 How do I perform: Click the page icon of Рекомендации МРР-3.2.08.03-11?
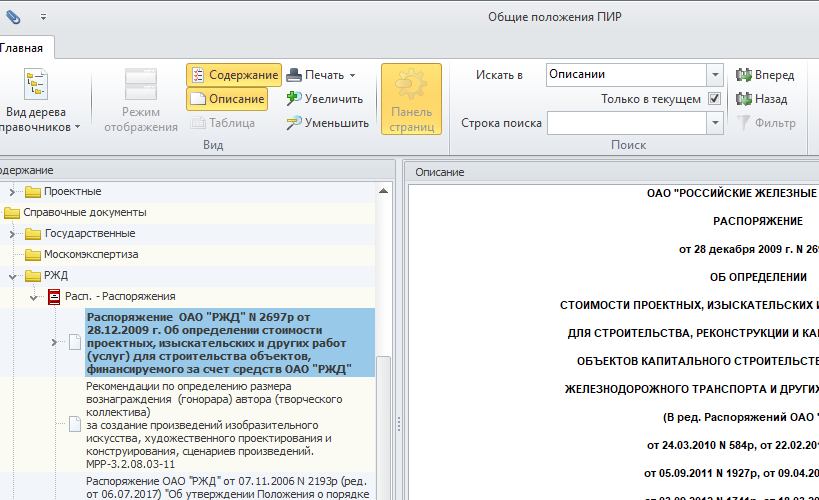click(x=75, y=424)
